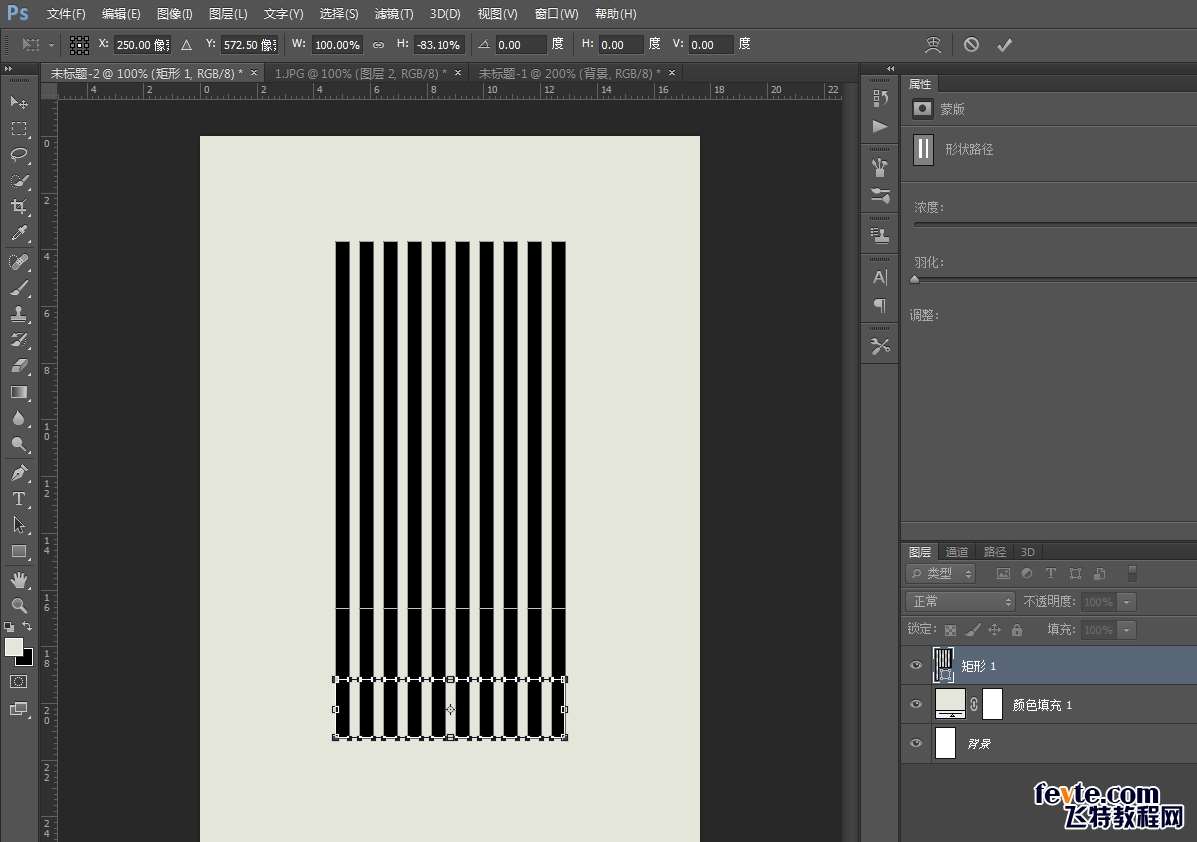This screenshot has width=1197, height=842.
Task: Activate the Zoom tool
Action: (19, 605)
